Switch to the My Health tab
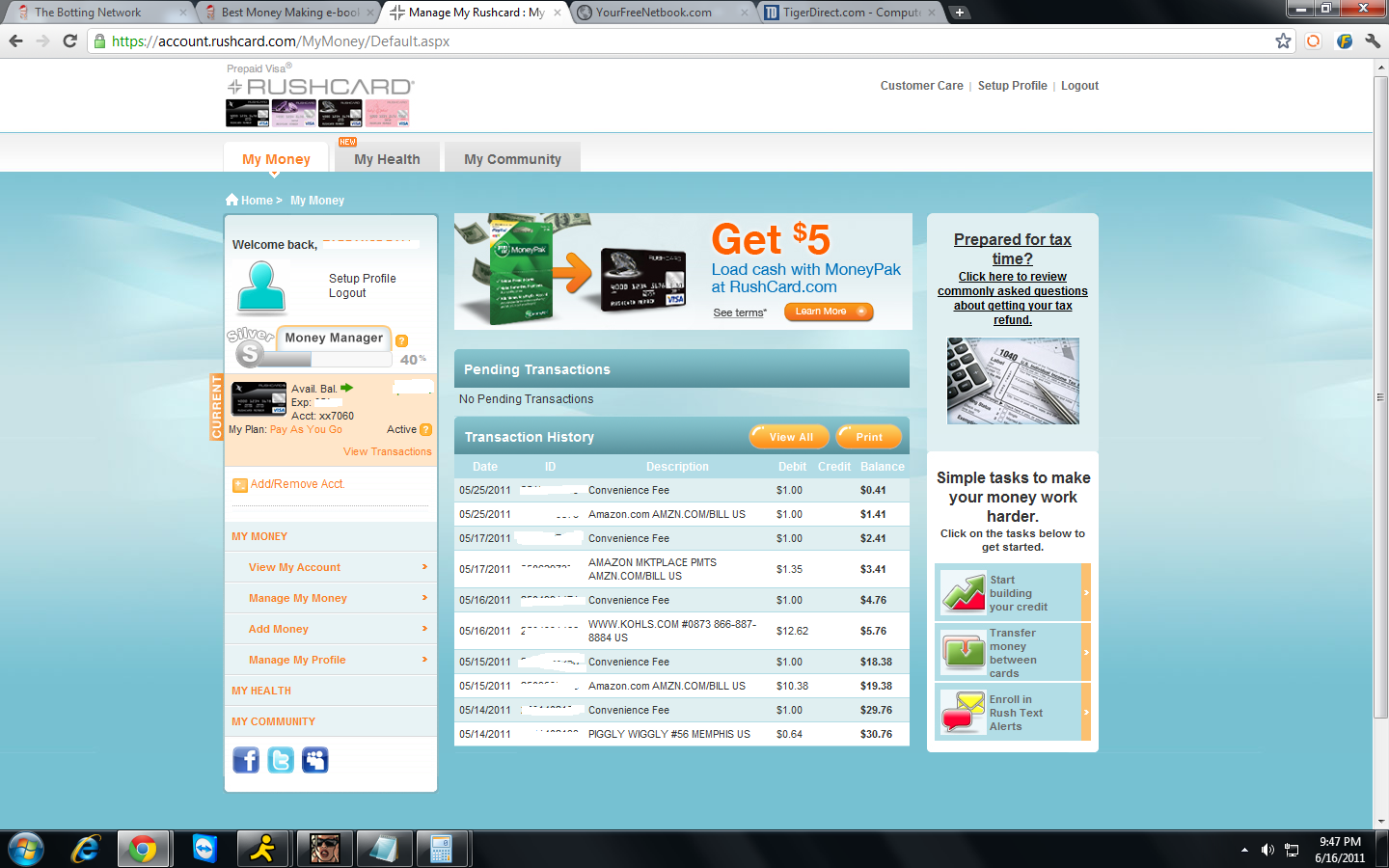This screenshot has height=868, width=1389. (x=387, y=159)
